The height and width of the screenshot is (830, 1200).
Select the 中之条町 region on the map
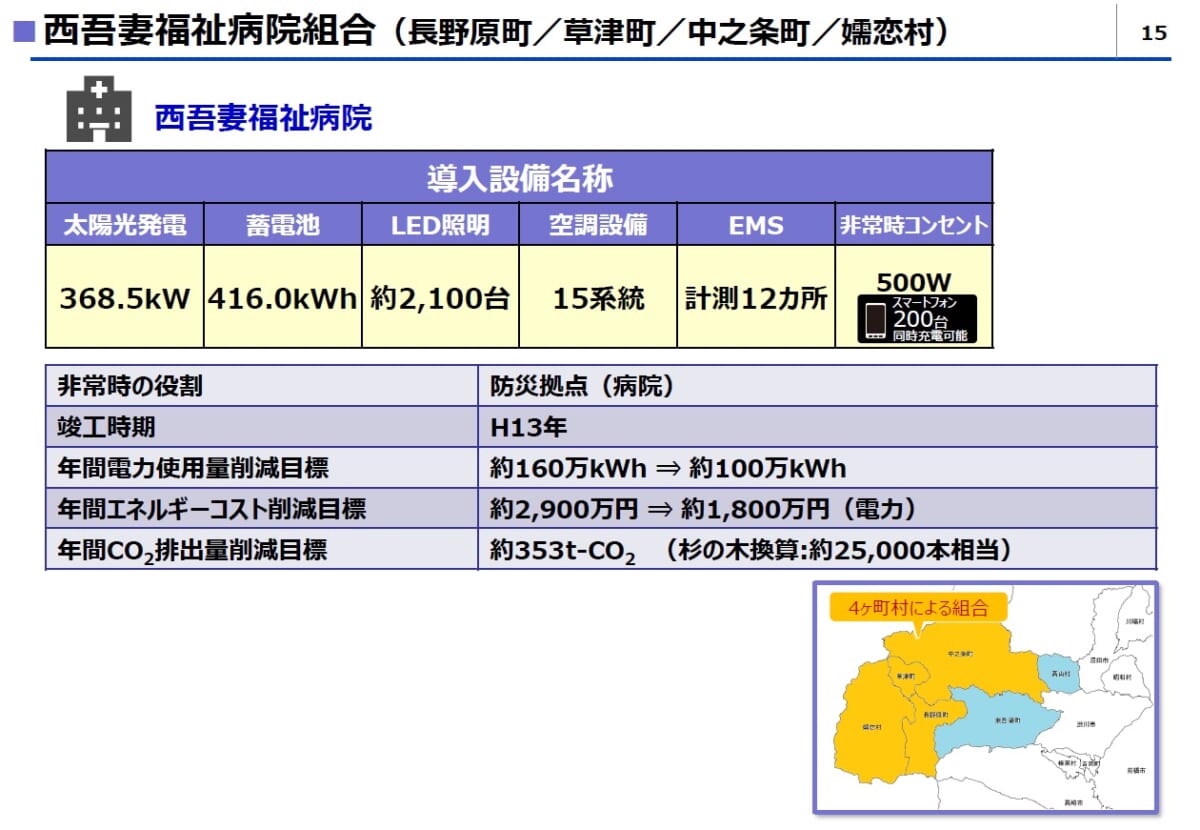pos(960,655)
